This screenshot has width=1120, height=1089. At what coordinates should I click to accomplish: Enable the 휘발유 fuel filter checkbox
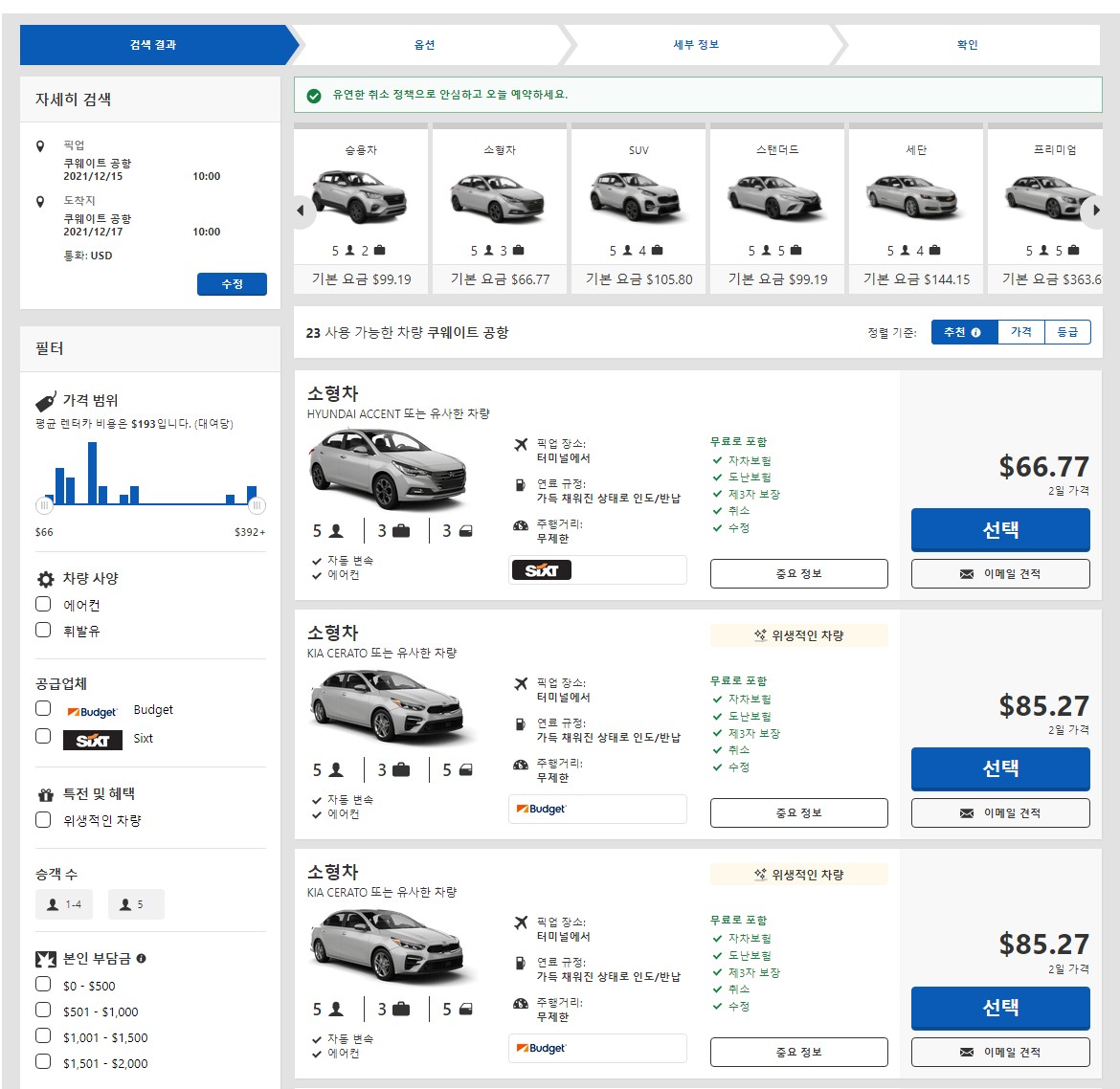click(x=44, y=630)
